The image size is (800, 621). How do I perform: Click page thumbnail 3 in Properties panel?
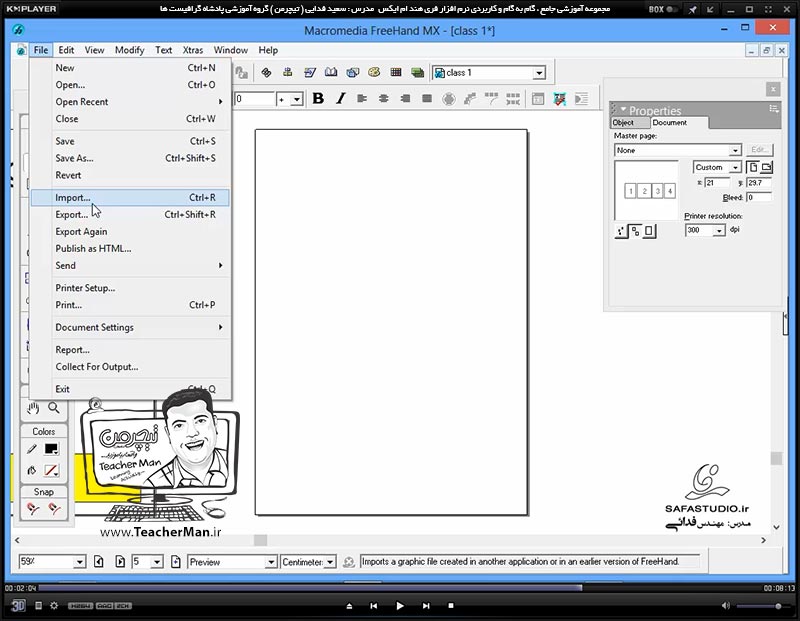(x=657, y=191)
